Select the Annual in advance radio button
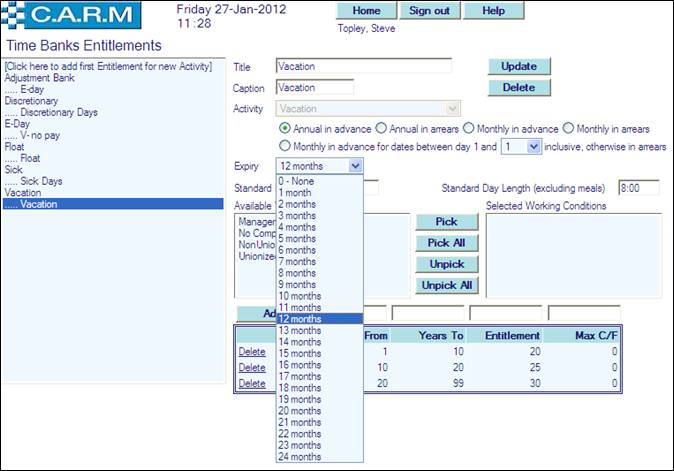The height and width of the screenshot is (471, 674). click(x=285, y=129)
